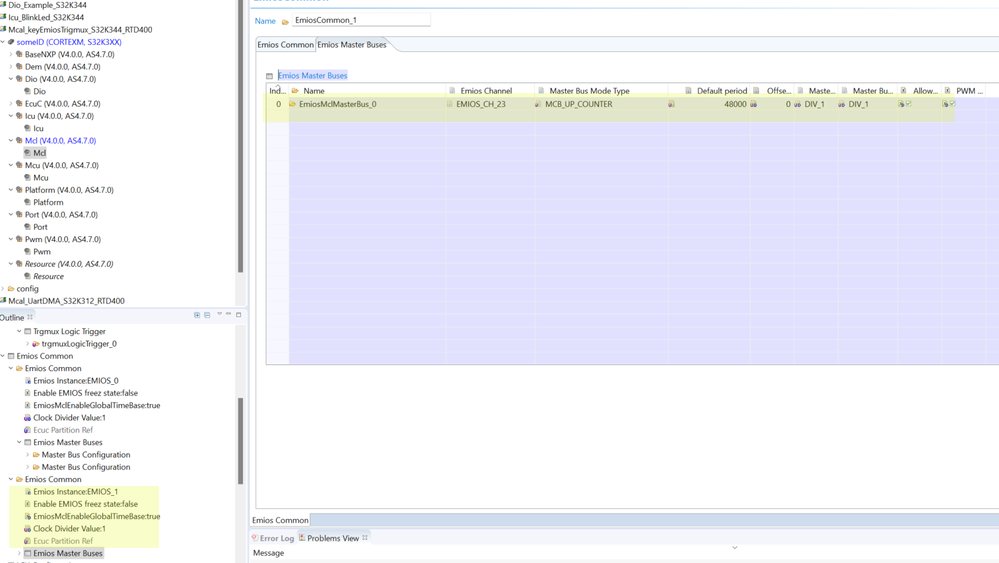Click the Ind... index column header
Image resolution: width=999 pixels, height=563 pixels.
277,90
